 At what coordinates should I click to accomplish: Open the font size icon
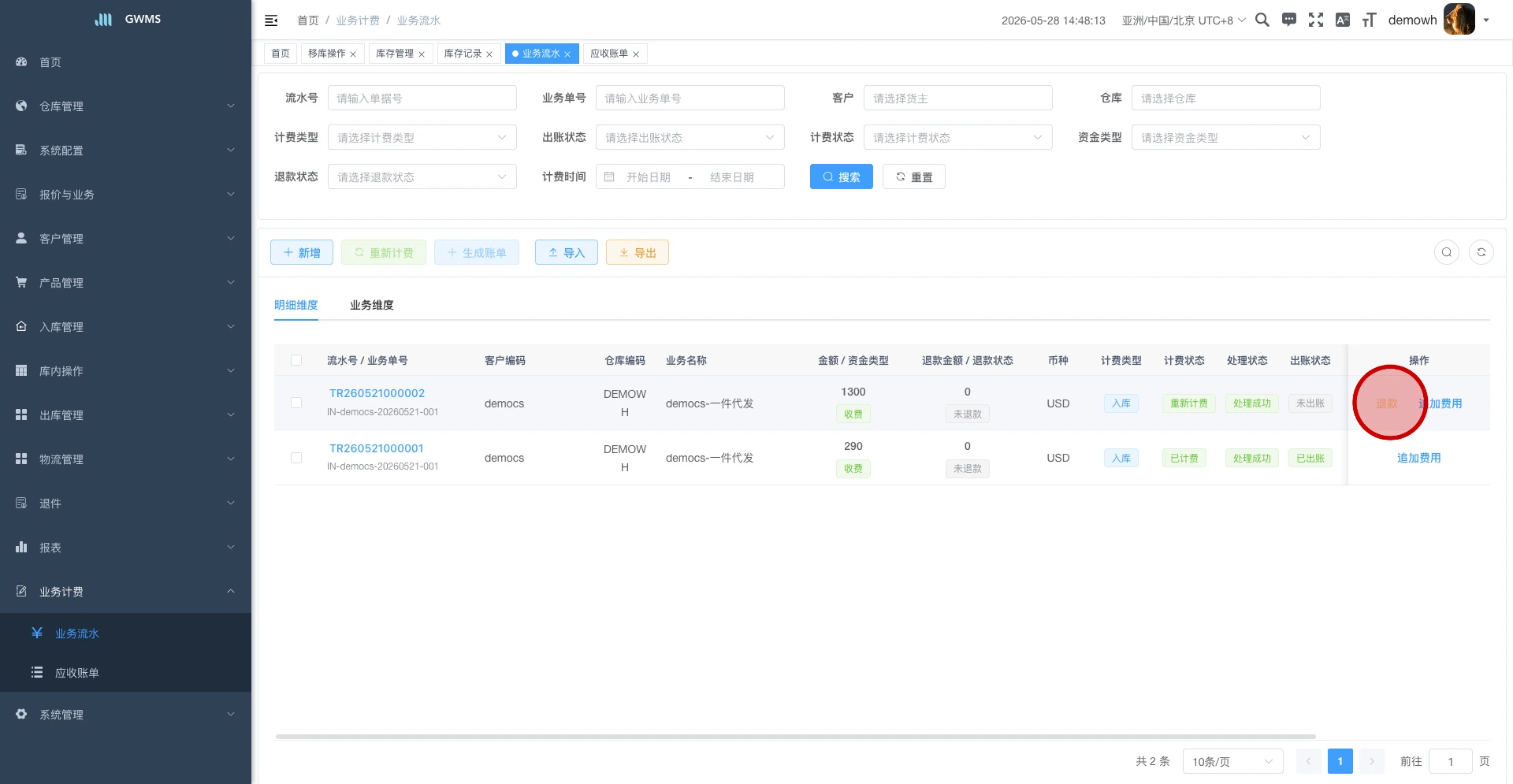(1370, 20)
